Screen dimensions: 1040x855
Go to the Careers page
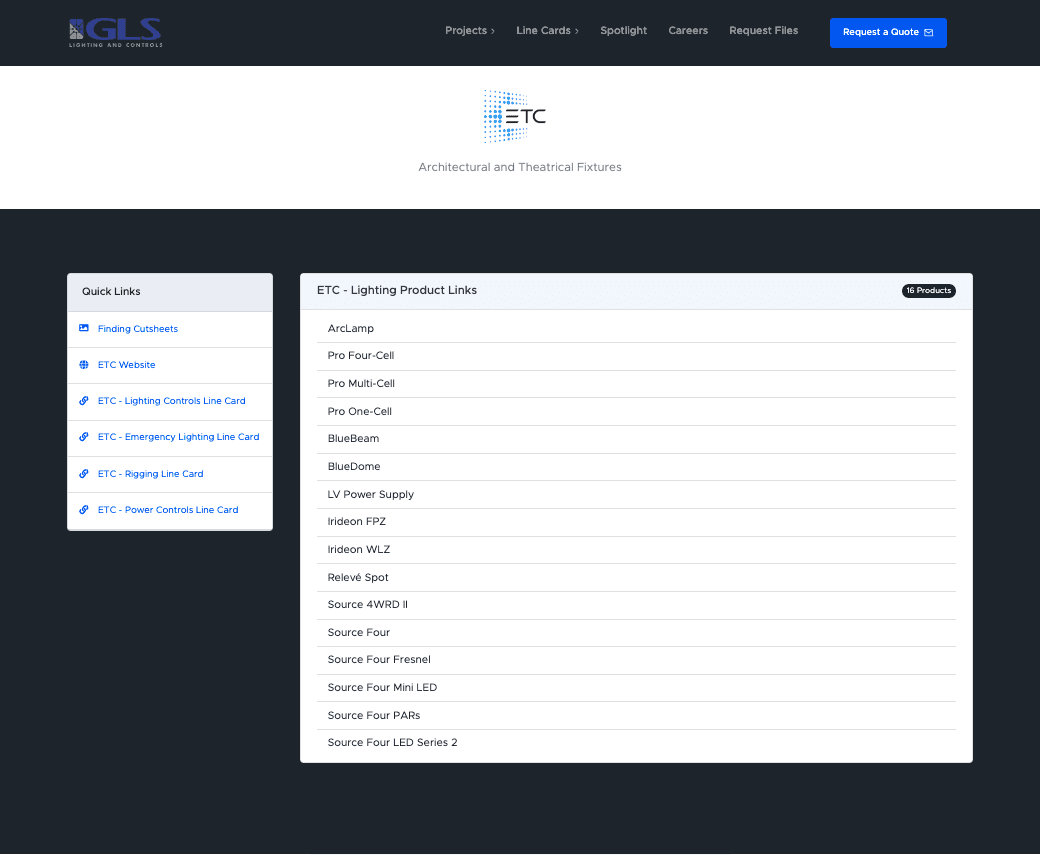click(x=688, y=31)
